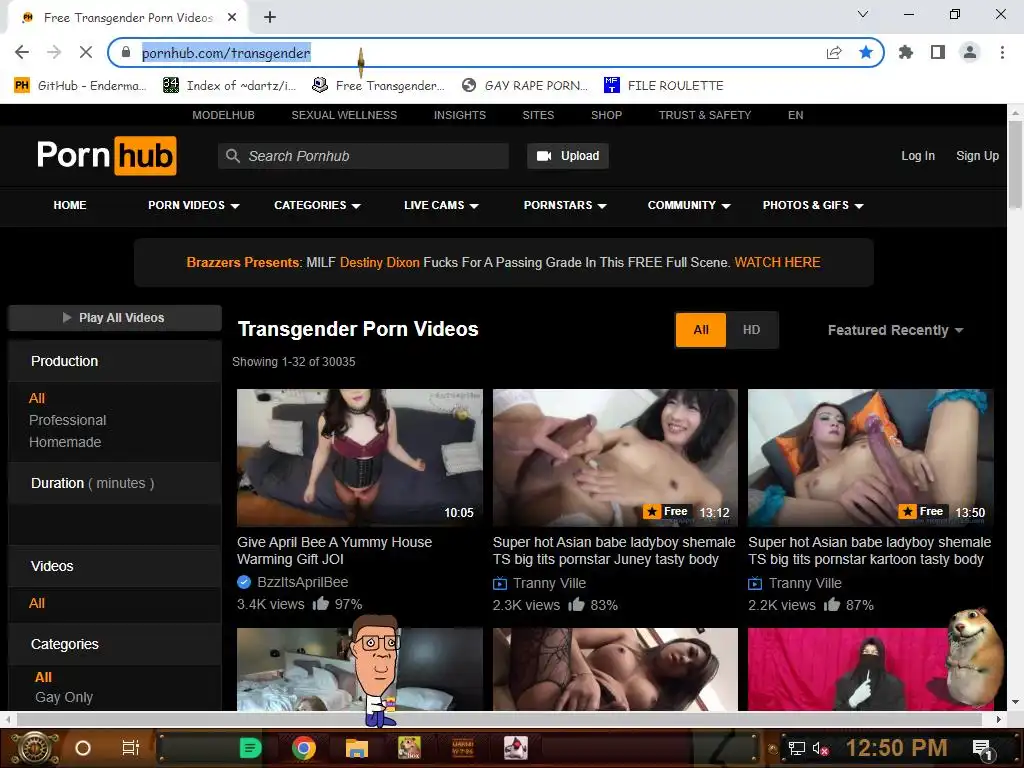Open the Start button on the taskbar
1024x768 pixels.
(34, 748)
